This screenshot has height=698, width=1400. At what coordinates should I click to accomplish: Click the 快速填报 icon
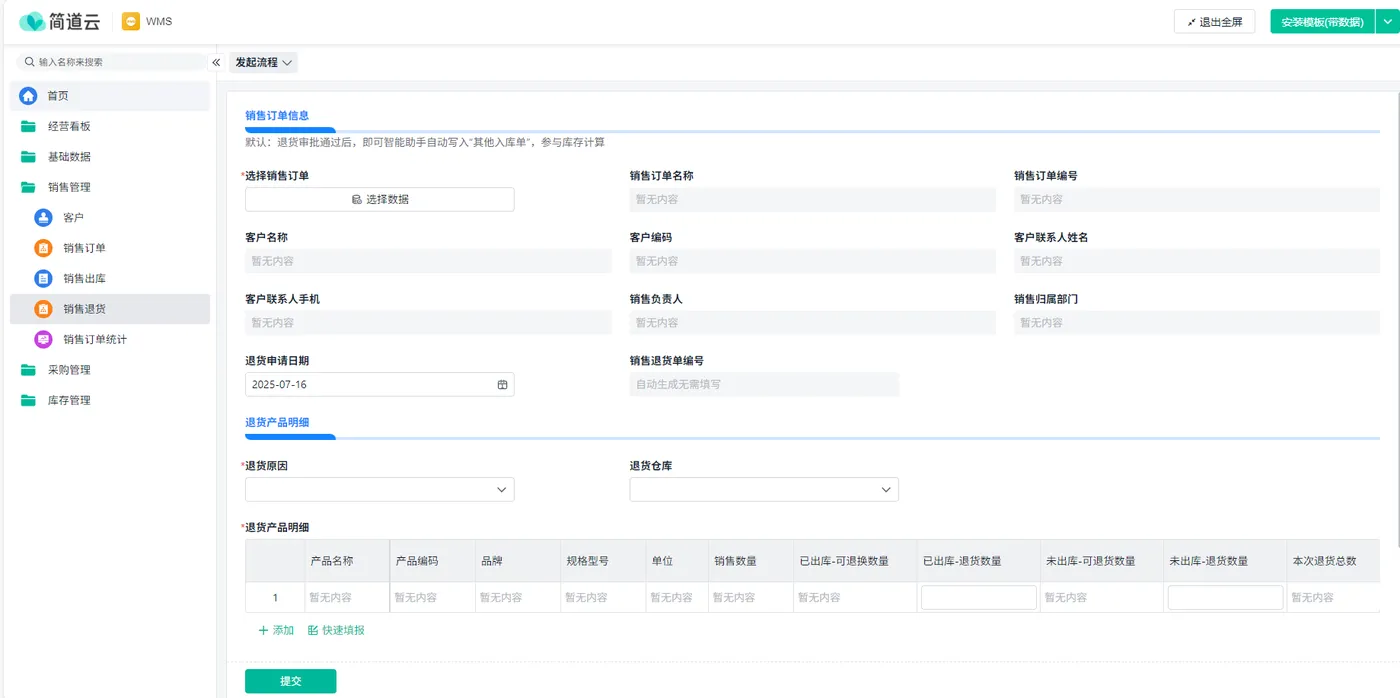[x=313, y=630]
